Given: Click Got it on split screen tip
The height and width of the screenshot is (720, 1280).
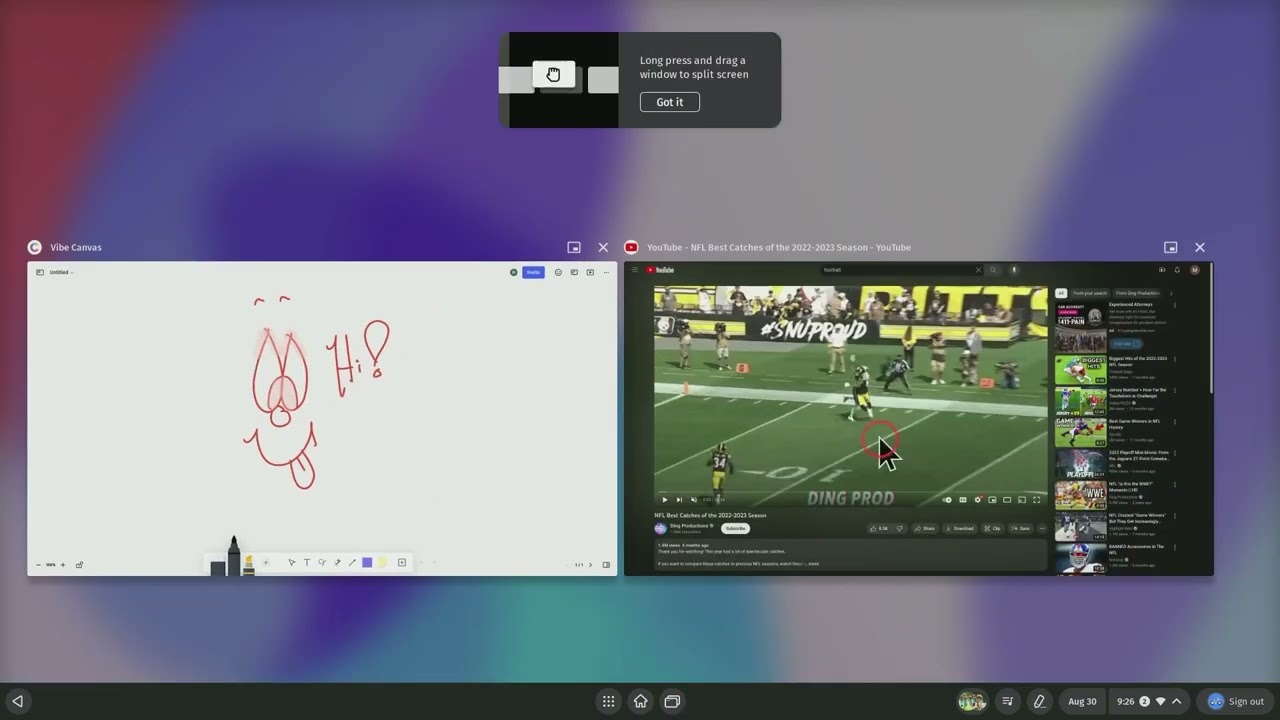Looking at the screenshot, I should [669, 102].
